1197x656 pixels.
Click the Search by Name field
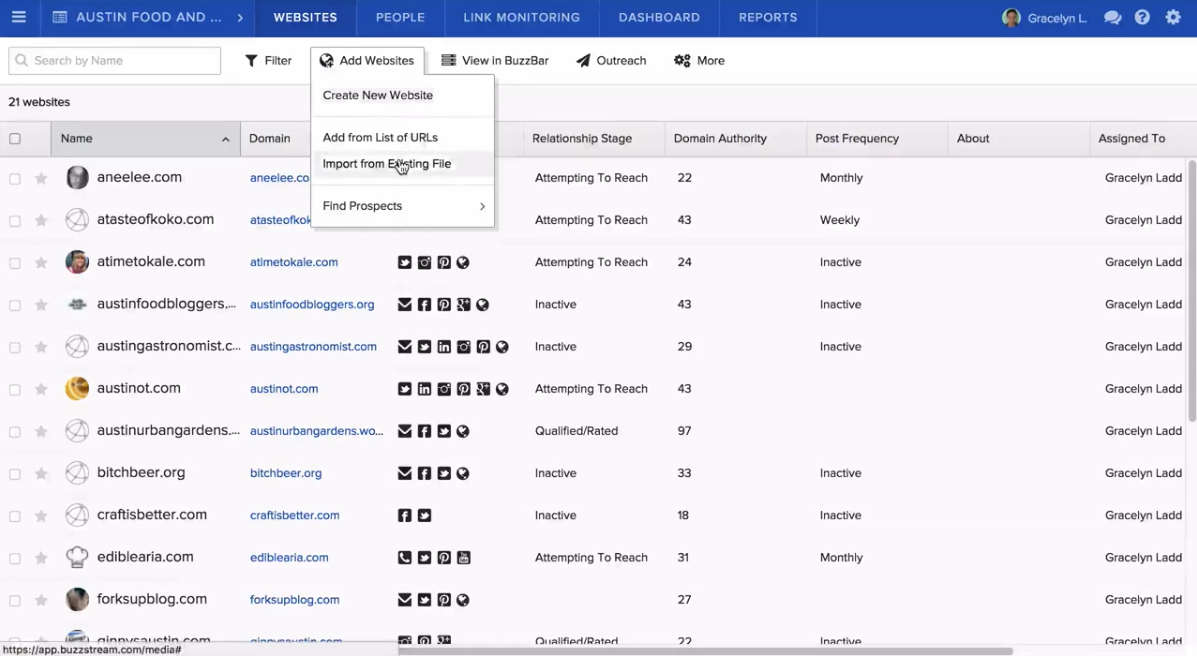(115, 60)
